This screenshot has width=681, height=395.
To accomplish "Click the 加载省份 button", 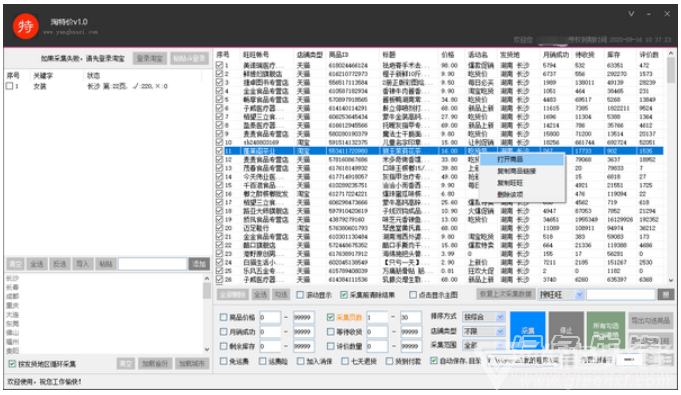I will [x=155, y=363].
